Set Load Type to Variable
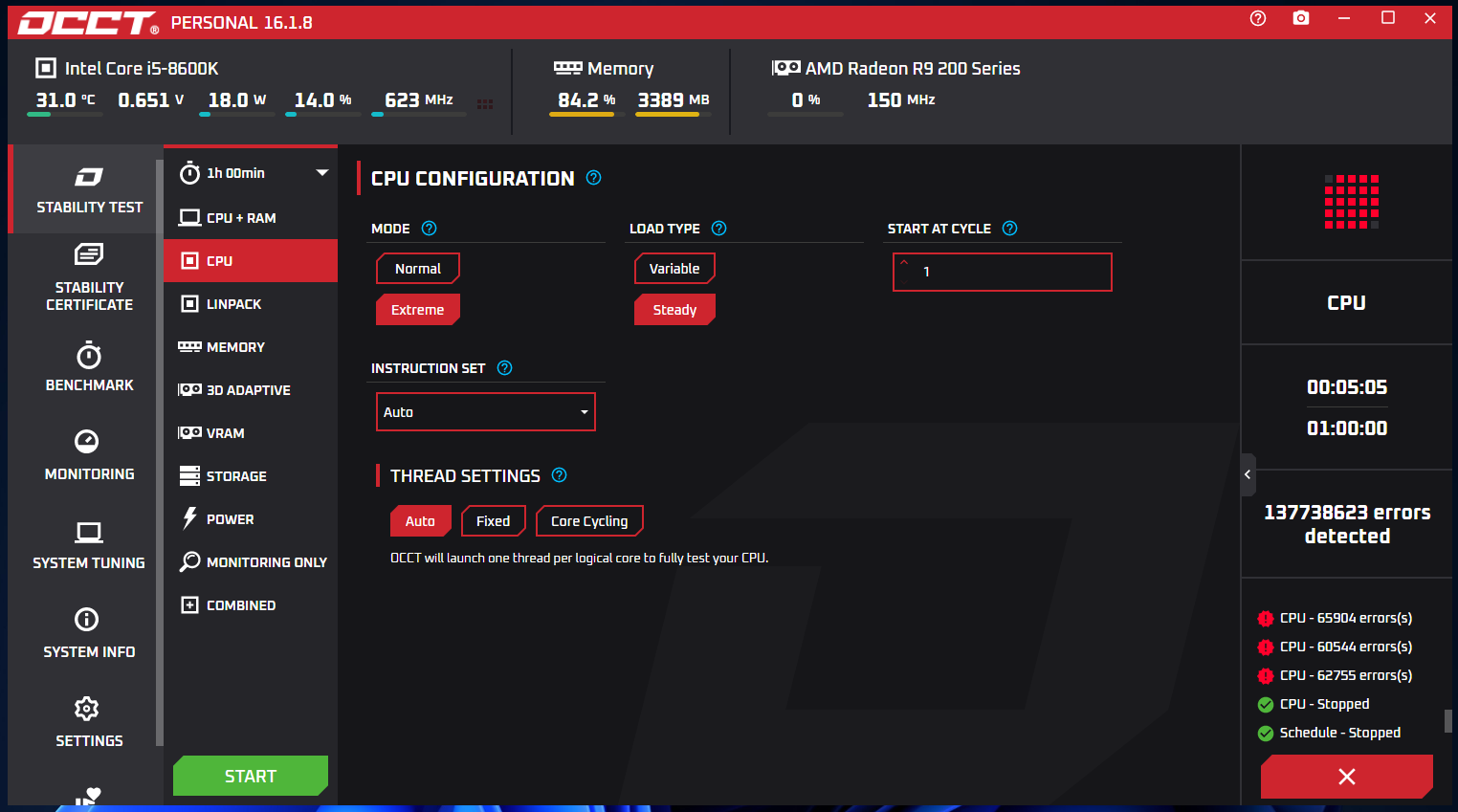1458x812 pixels. tap(674, 268)
